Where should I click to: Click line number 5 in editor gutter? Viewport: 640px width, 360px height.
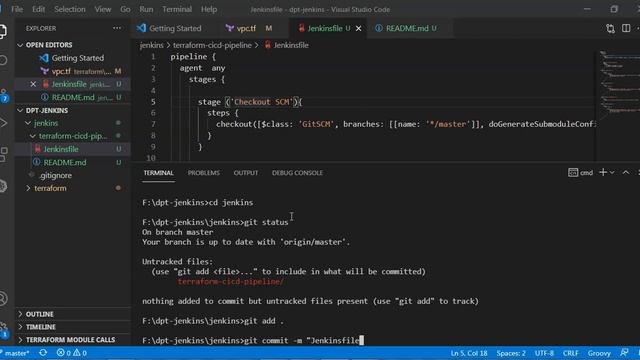pyautogui.click(x=153, y=102)
